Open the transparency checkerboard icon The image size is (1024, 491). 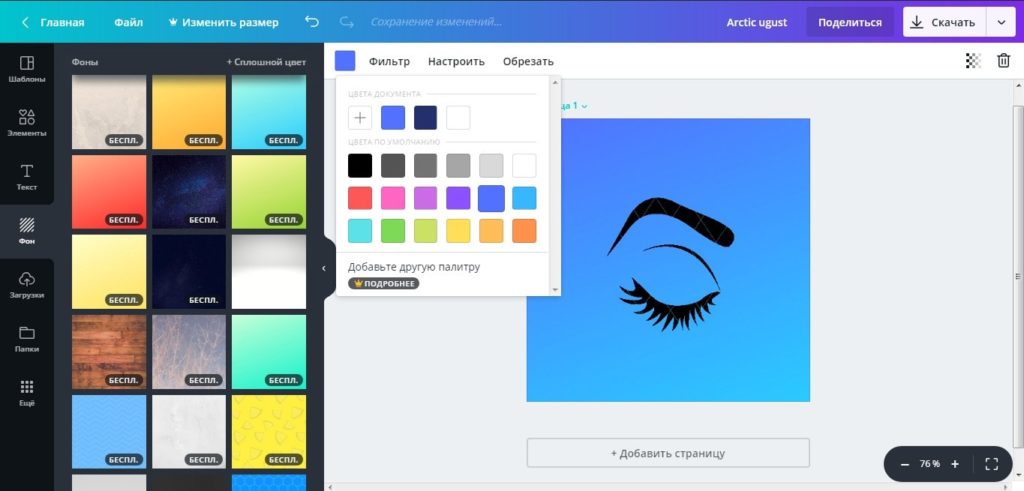[x=973, y=61]
